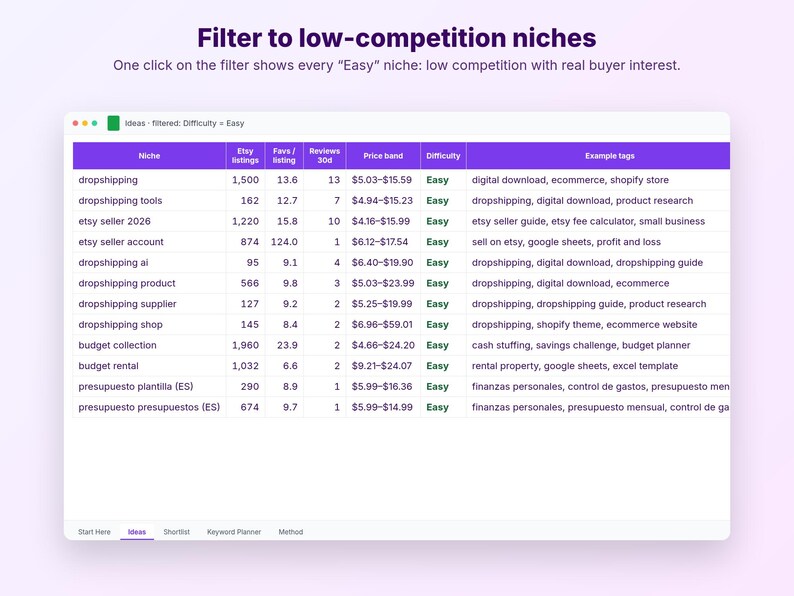This screenshot has width=794, height=596.
Task: Click the 23.9 favs per listing value
Action: [x=284, y=345]
